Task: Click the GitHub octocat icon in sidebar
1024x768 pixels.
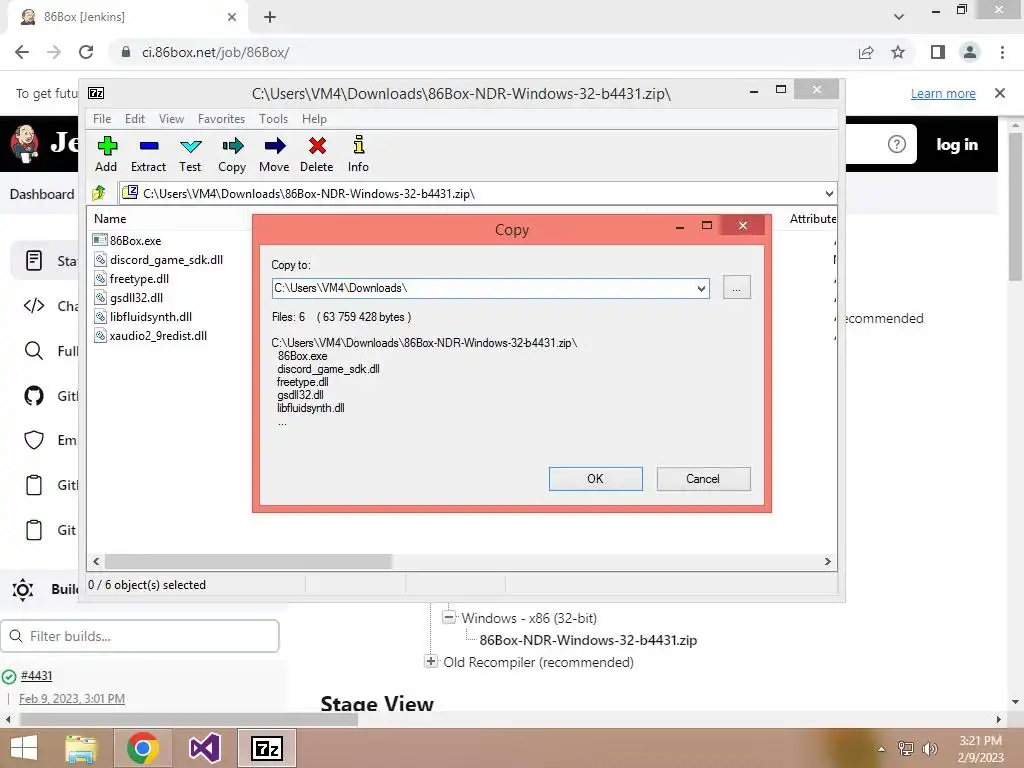Action: (x=34, y=396)
